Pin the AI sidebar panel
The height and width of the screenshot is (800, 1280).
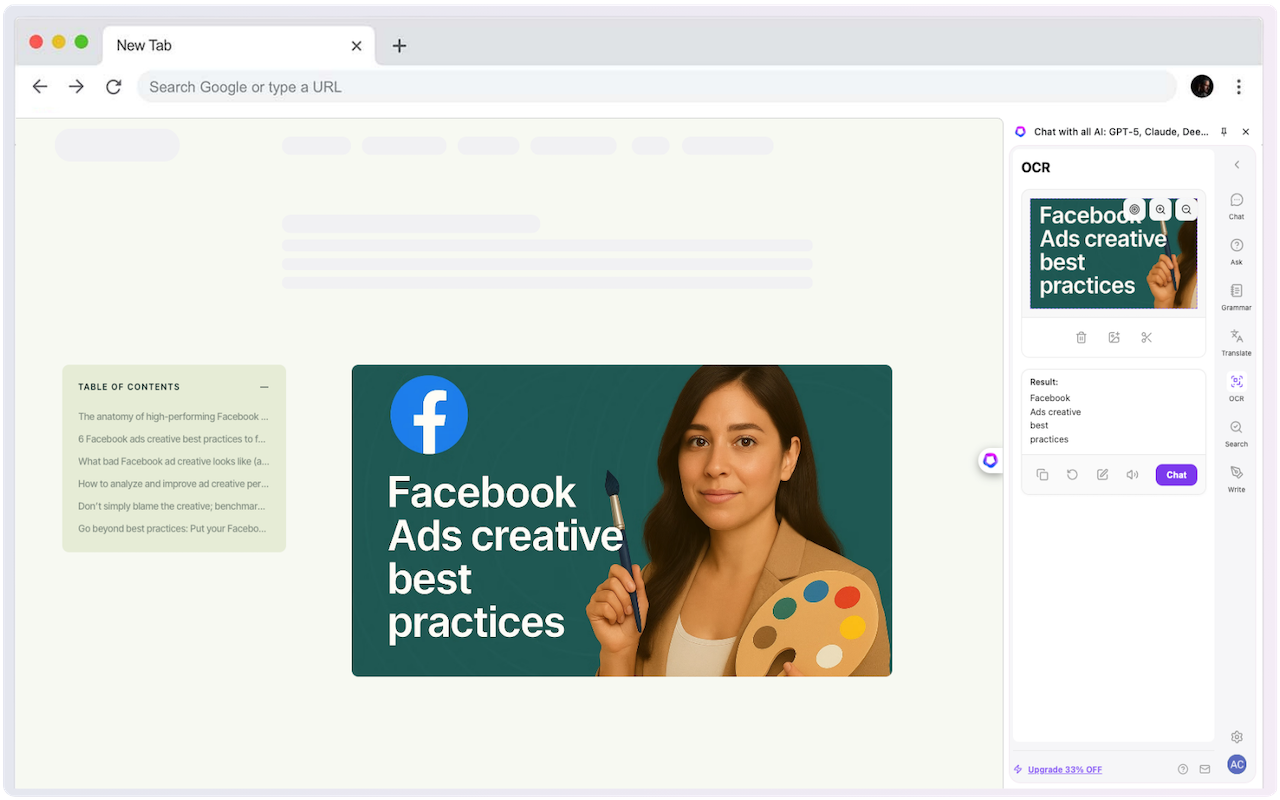[1224, 132]
